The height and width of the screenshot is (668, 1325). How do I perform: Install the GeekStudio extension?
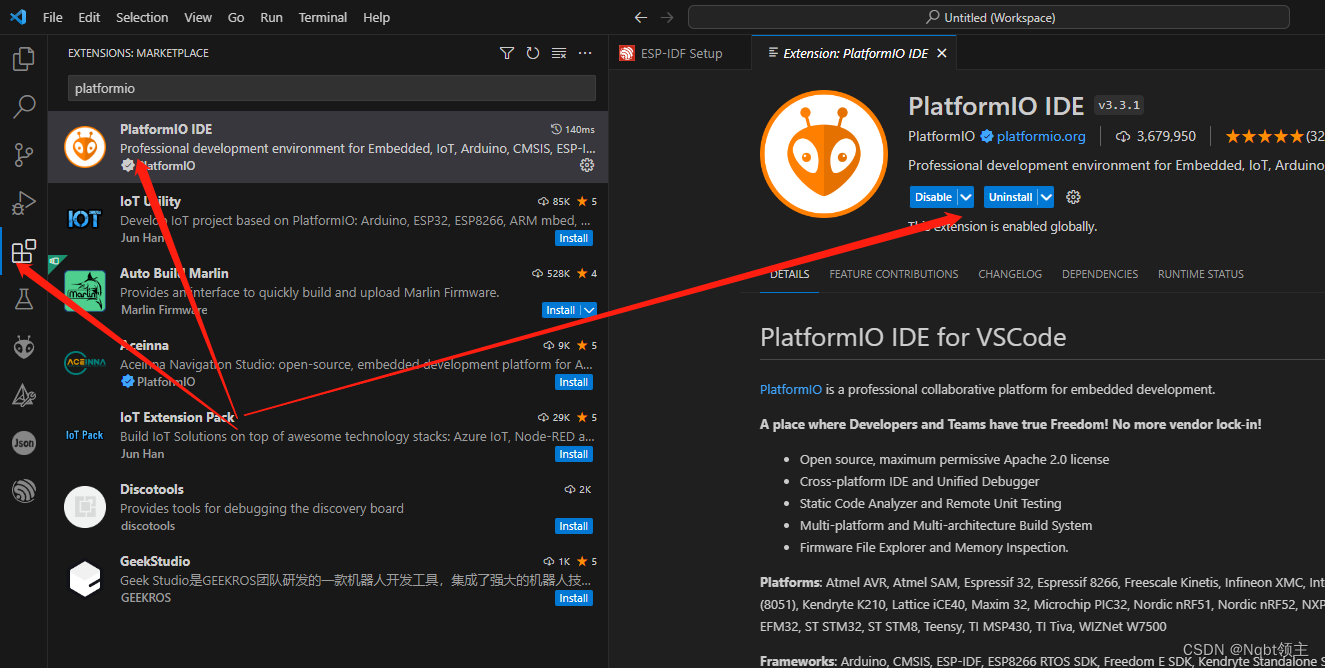pyautogui.click(x=574, y=598)
